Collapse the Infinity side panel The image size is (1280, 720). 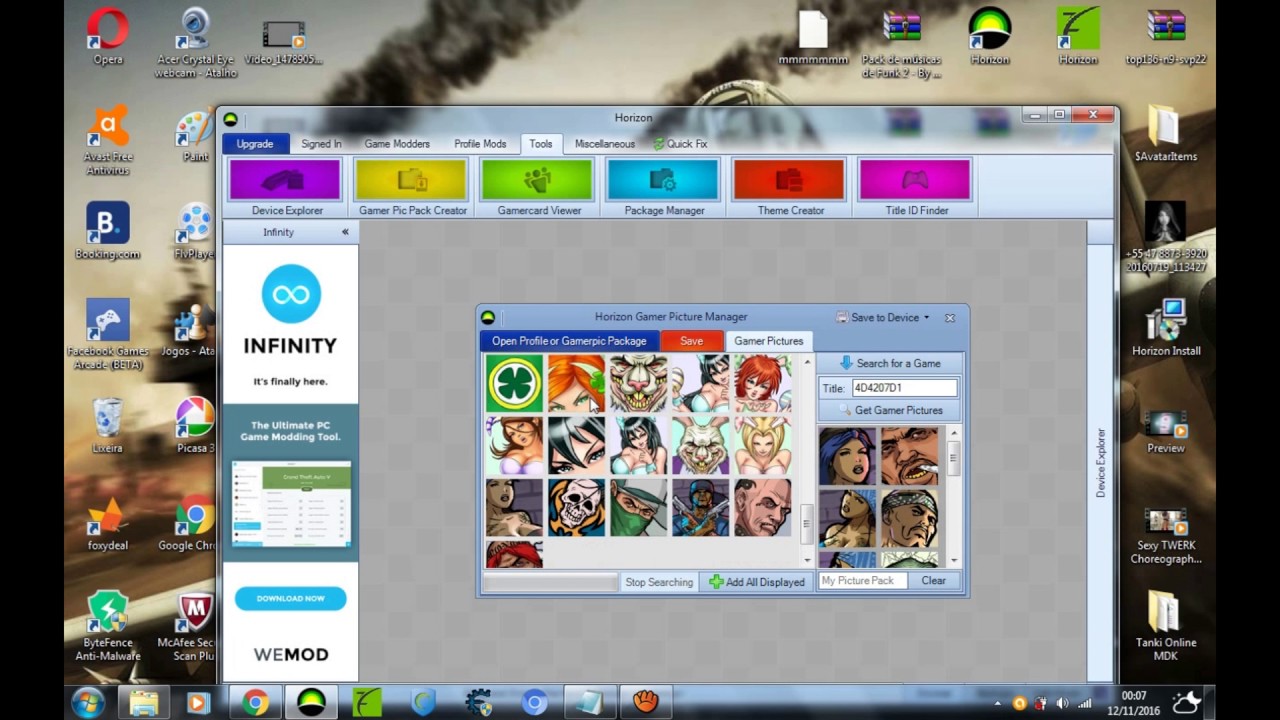click(x=345, y=232)
